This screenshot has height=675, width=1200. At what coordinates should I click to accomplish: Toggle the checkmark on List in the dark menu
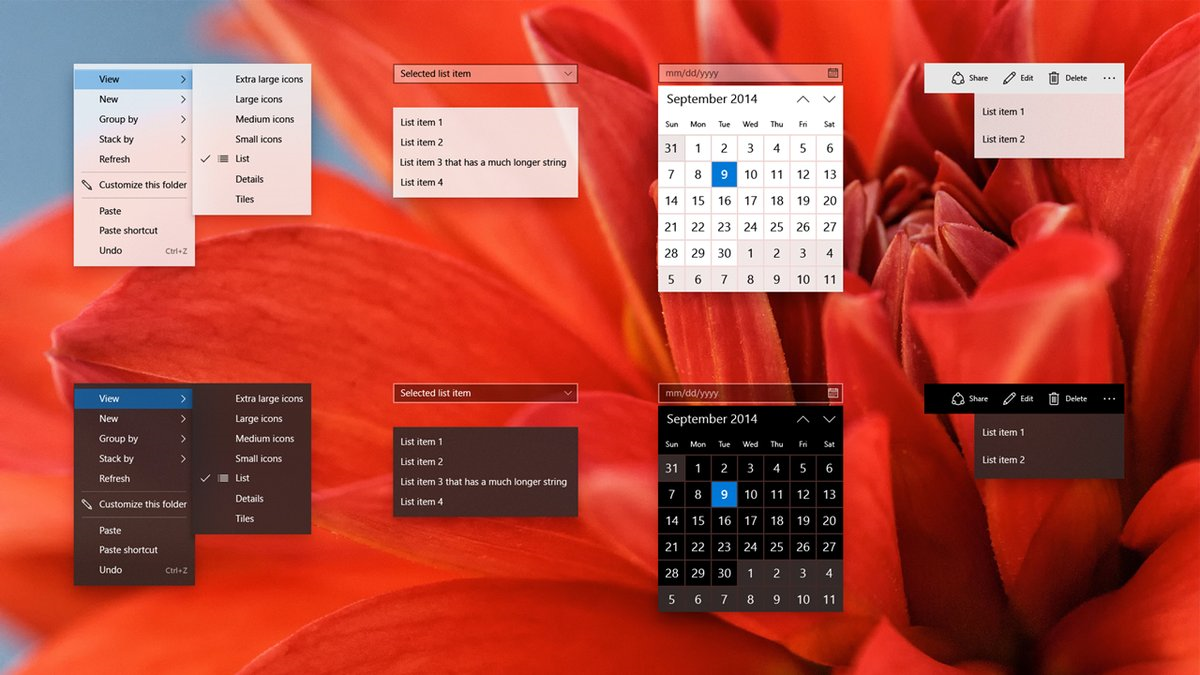click(207, 478)
